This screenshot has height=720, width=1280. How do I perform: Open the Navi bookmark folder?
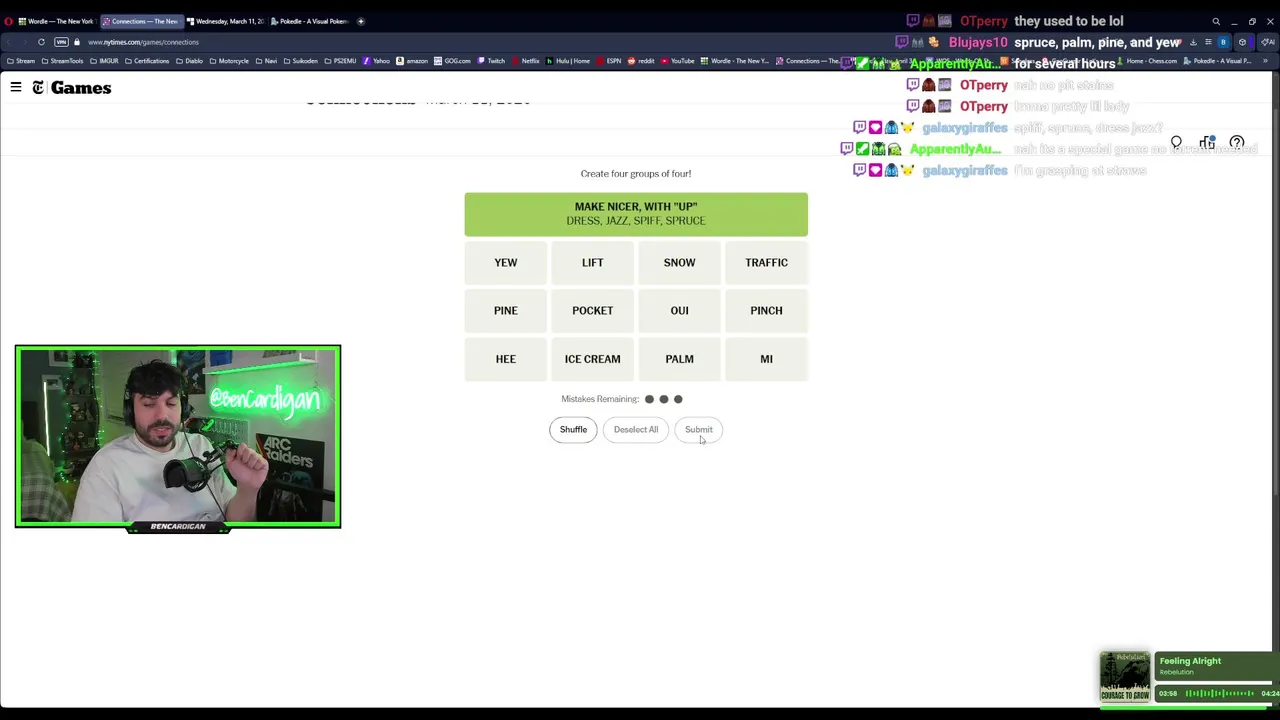pyautogui.click(x=266, y=61)
